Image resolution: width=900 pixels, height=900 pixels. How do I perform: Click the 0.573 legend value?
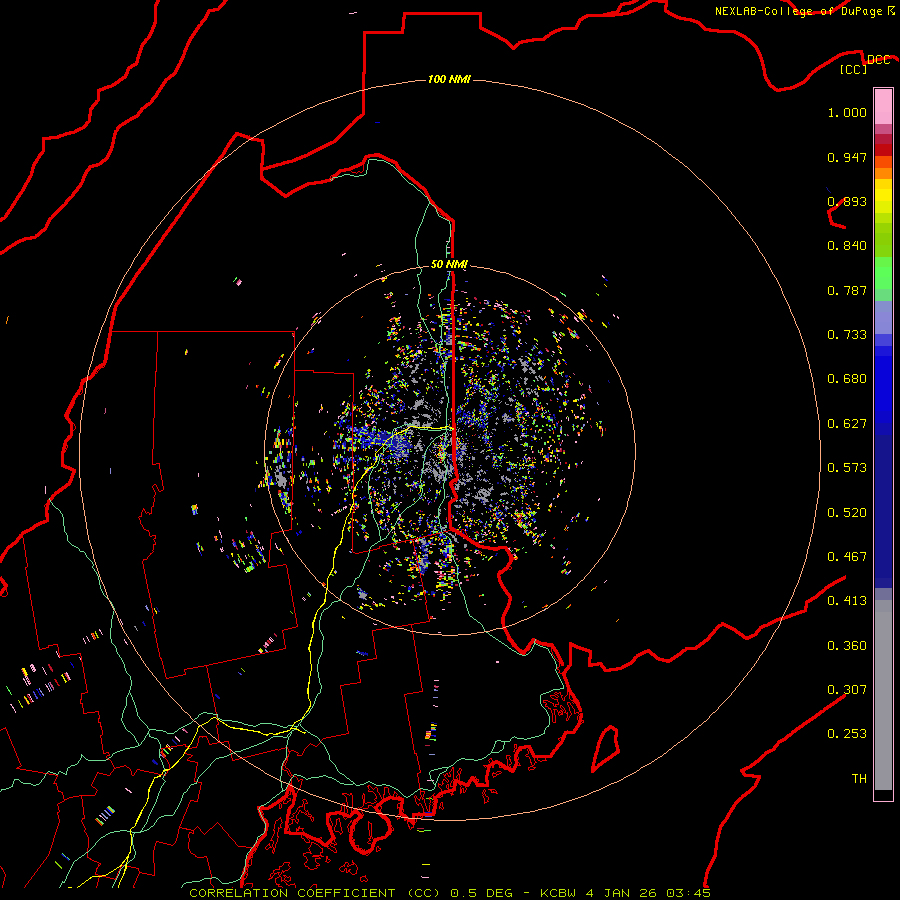coord(847,468)
